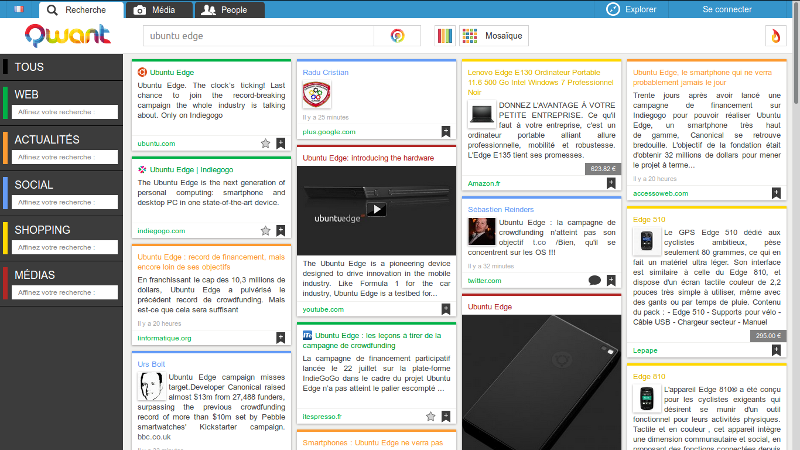The height and width of the screenshot is (450, 800).
Task: Click the WEB refine search field
Action: (65, 112)
